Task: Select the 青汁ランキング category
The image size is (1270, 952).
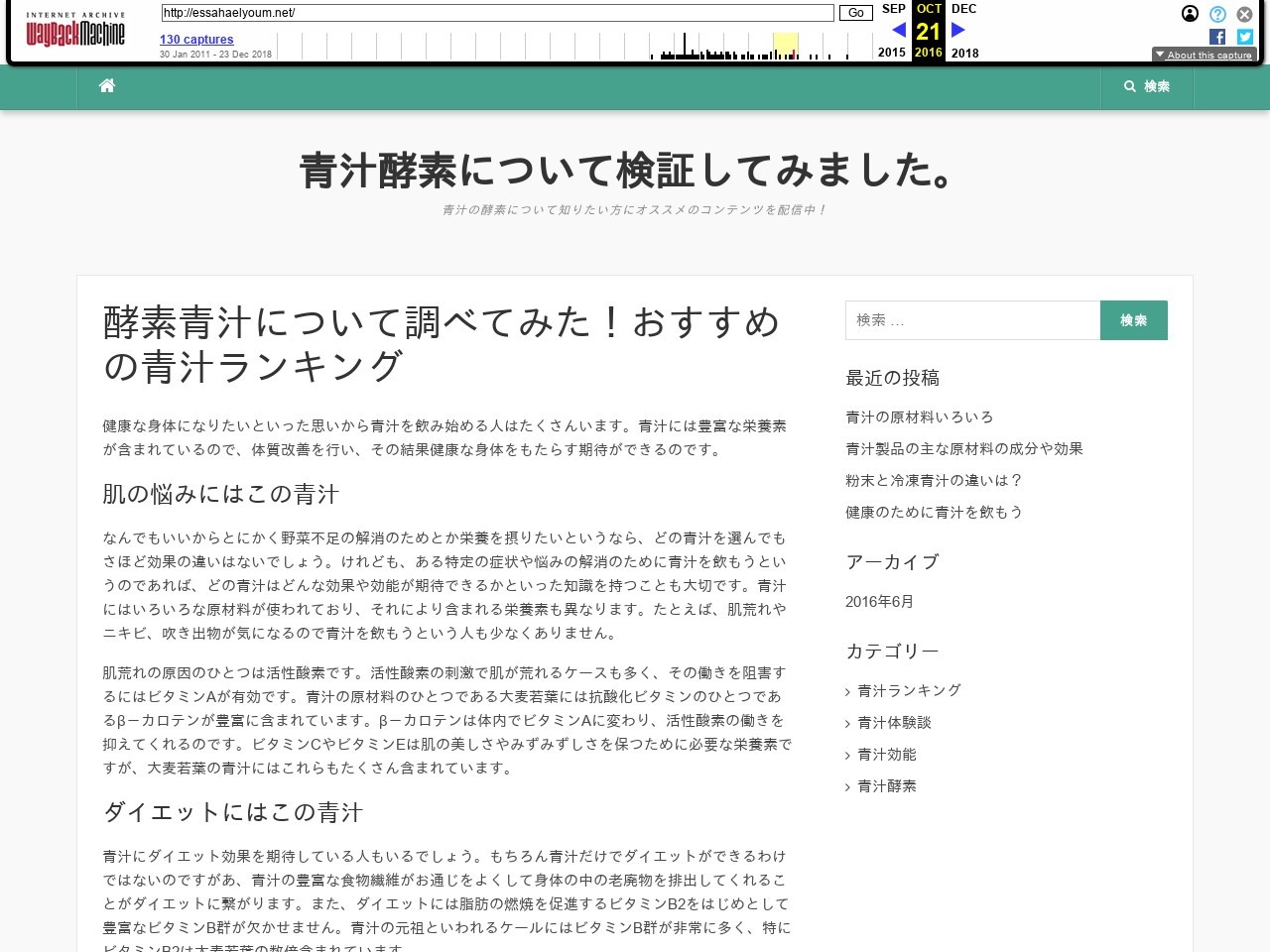Action: coord(909,691)
